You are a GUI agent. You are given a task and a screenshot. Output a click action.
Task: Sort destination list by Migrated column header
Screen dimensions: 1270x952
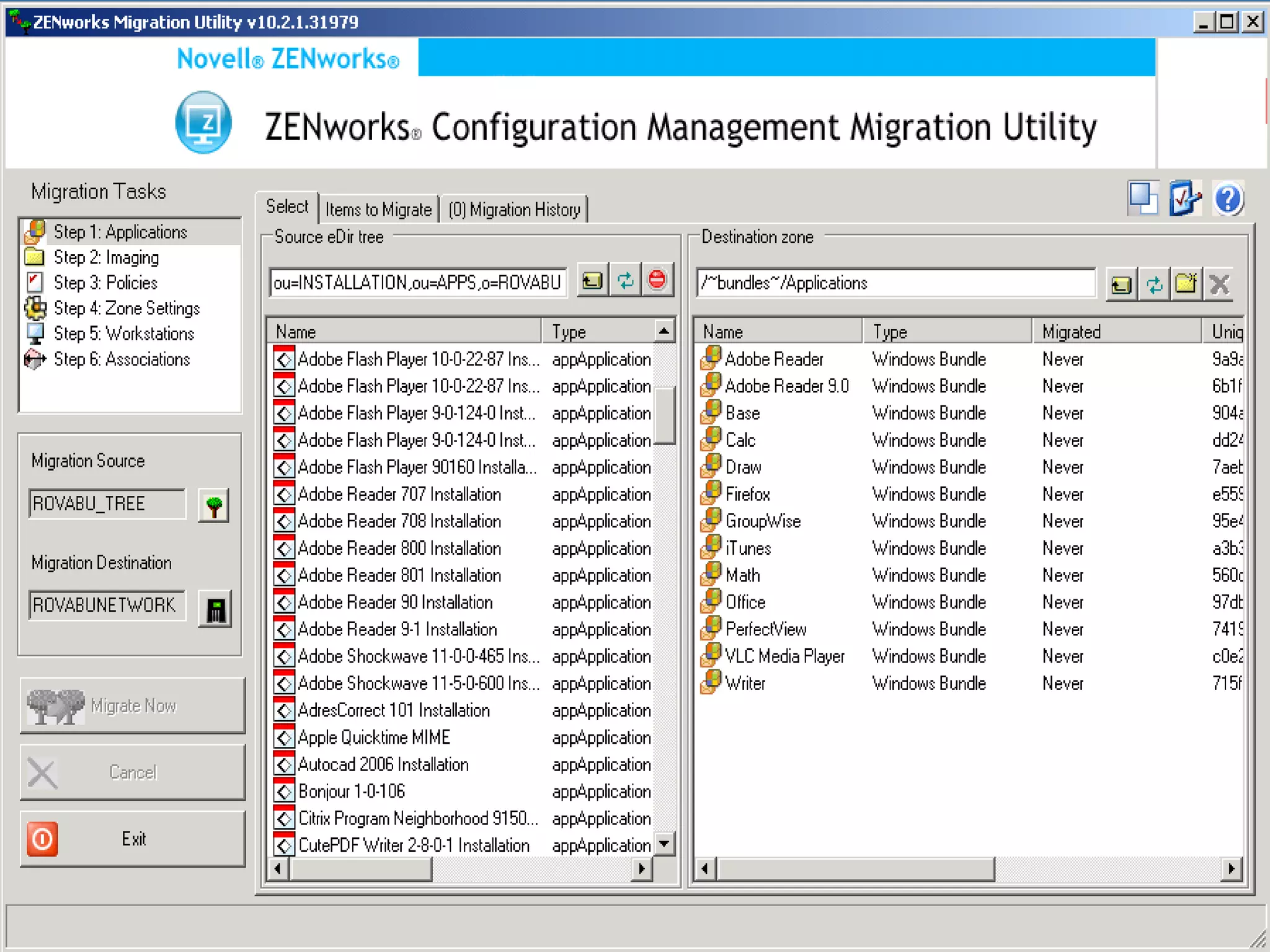pos(1117,332)
